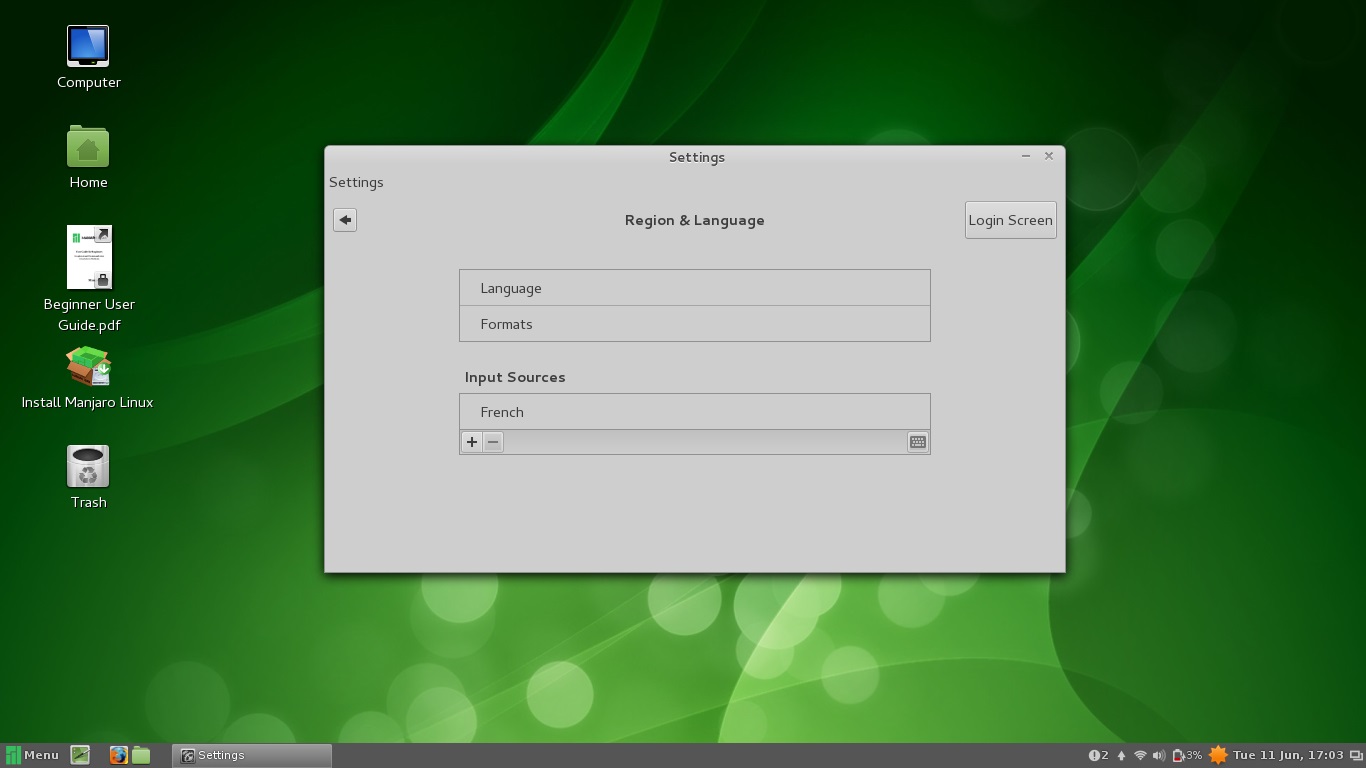Select Settings window in taskbar

point(252,755)
